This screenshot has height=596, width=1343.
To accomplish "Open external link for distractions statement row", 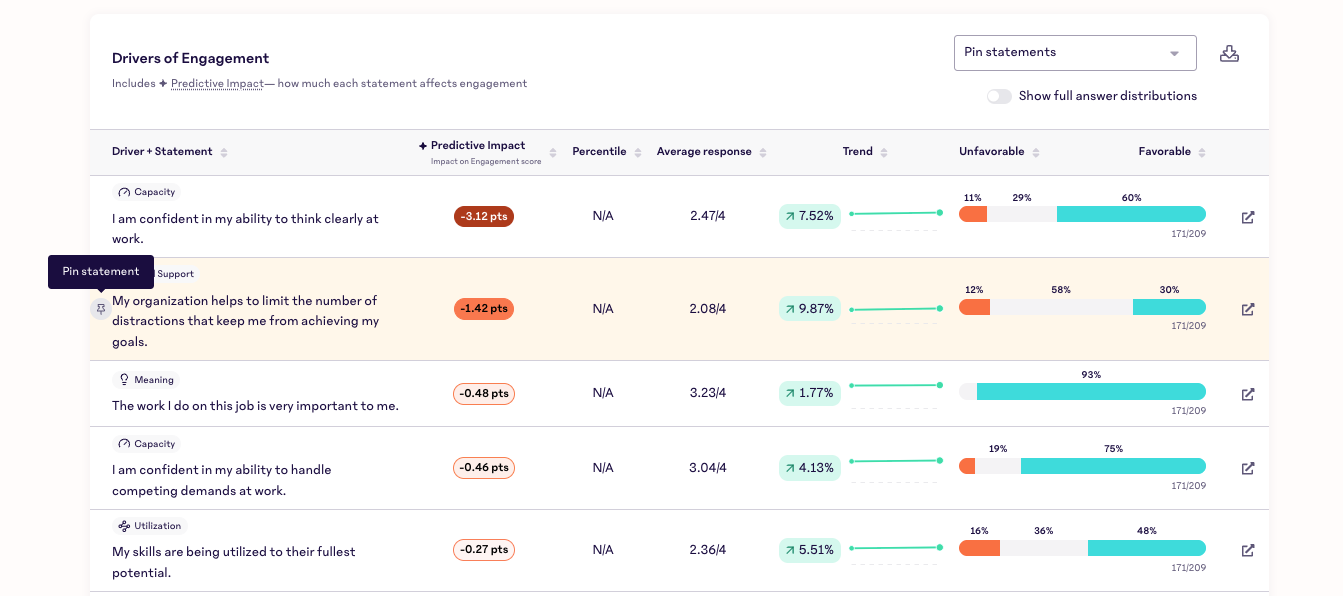I will tap(1247, 310).
